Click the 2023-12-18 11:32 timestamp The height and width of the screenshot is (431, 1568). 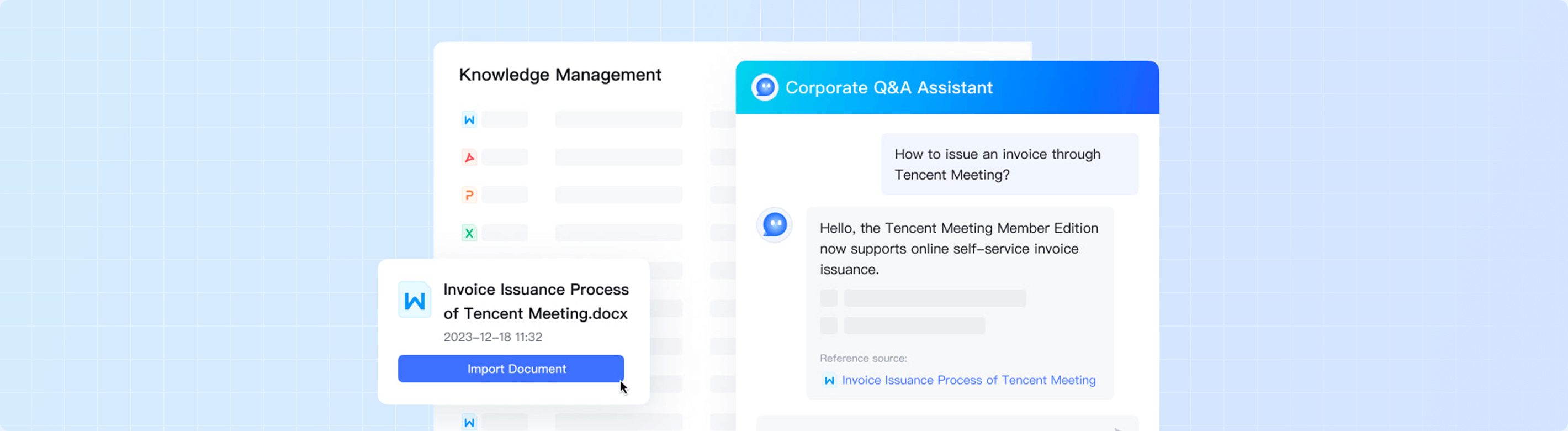(x=492, y=337)
